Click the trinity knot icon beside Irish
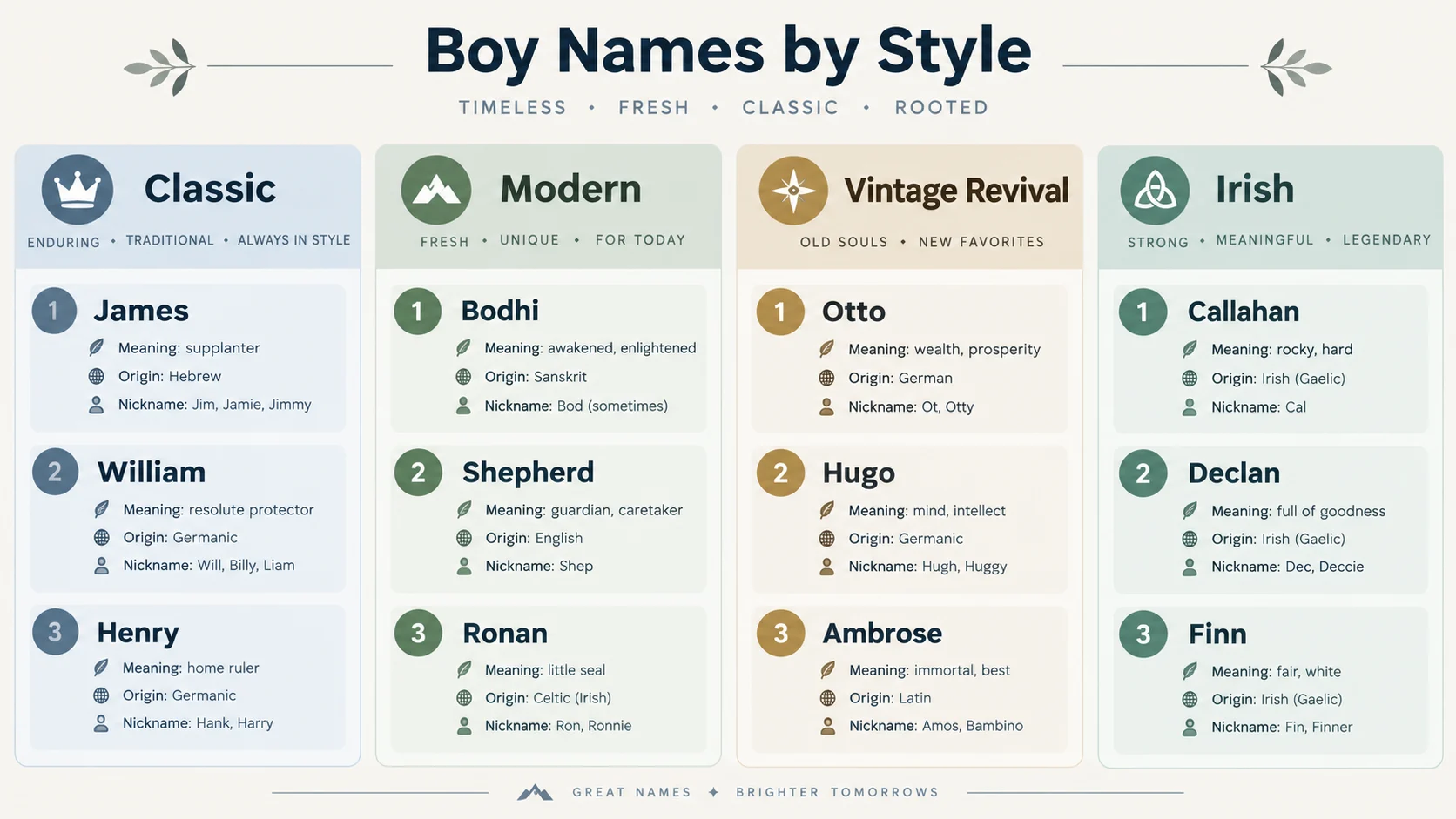 click(x=1155, y=191)
